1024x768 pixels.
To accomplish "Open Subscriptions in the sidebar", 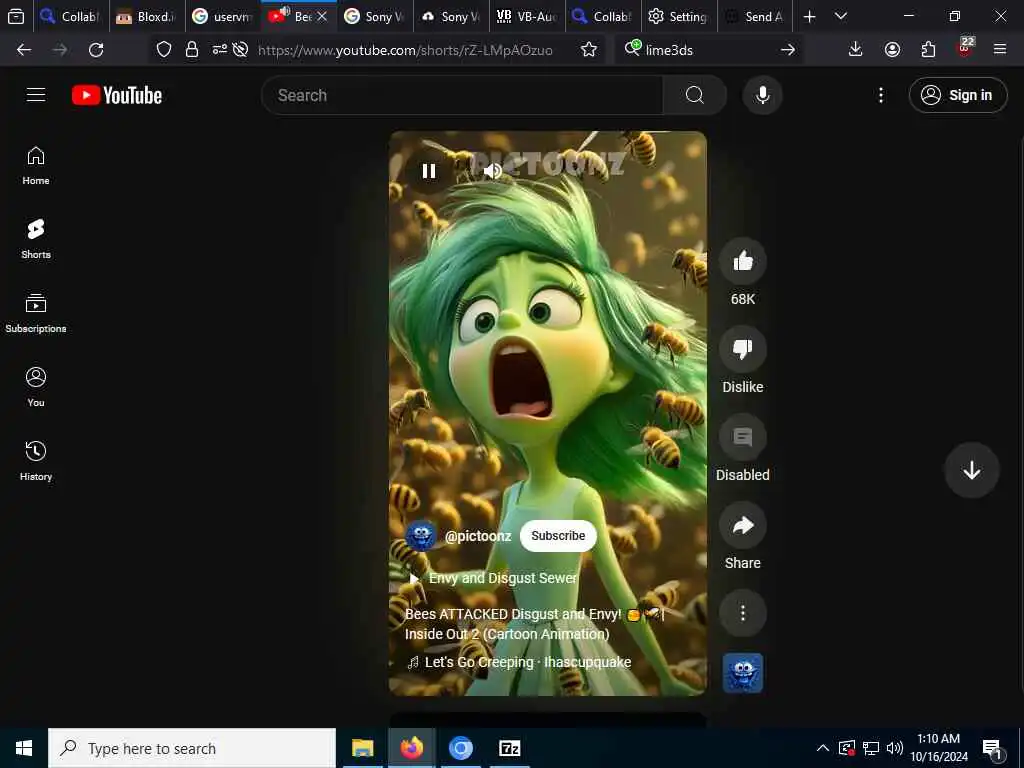I will [36, 313].
